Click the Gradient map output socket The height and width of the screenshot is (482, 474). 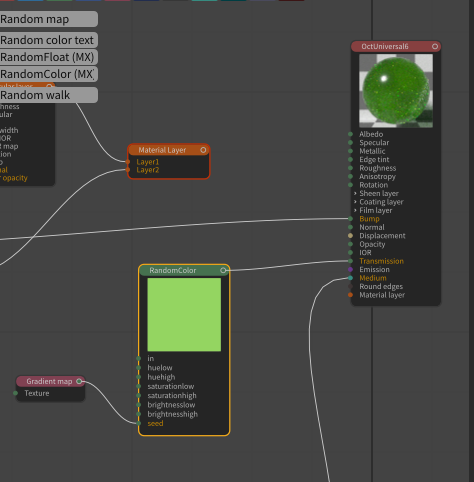tap(79, 381)
